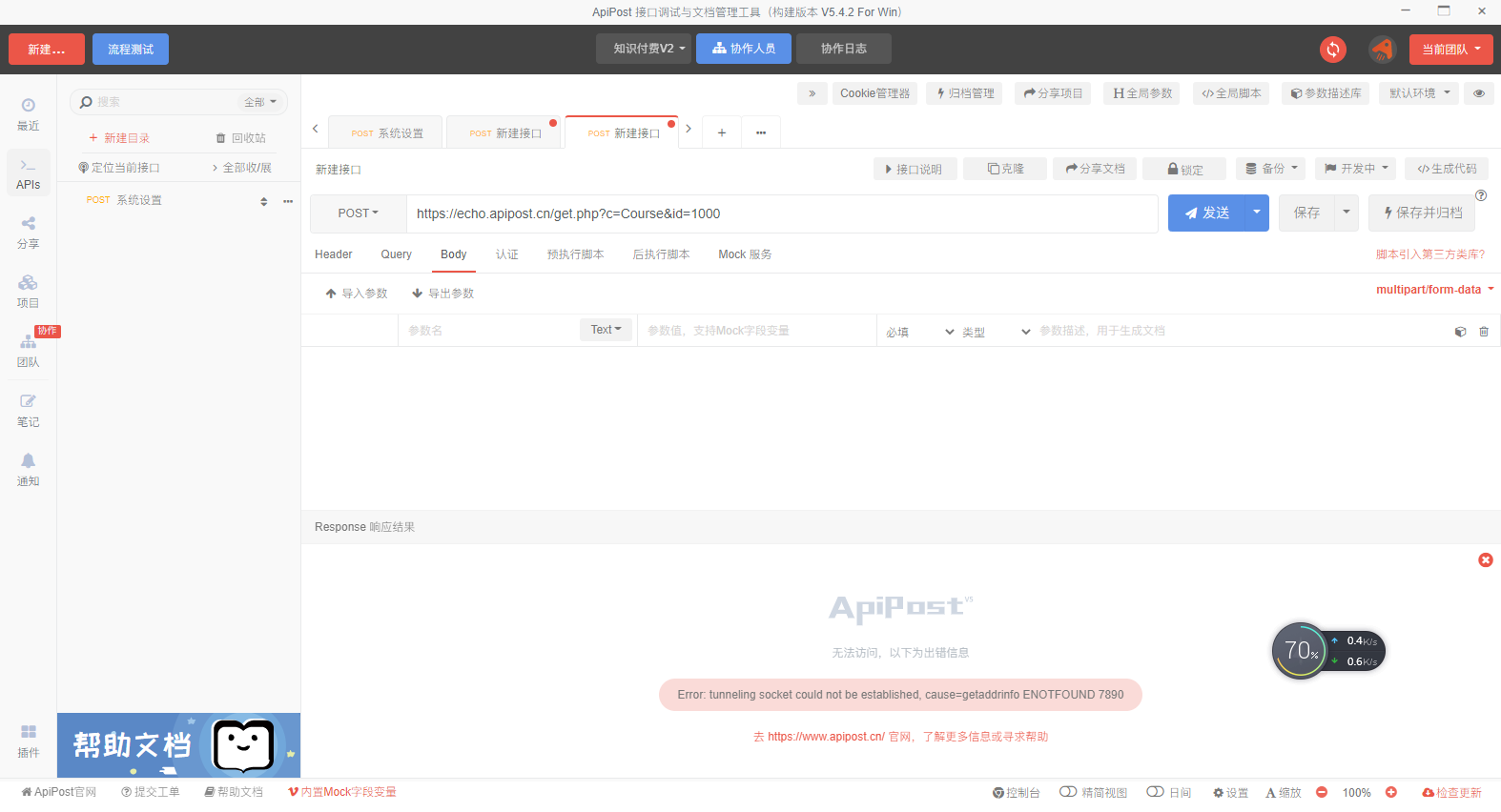Open the 全部 search filter dropdown
The width and height of the screenshot is (1501, 812).
259,102
